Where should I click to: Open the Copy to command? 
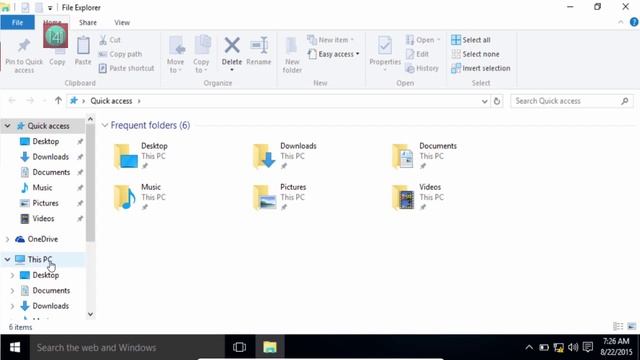click(x=202, y=54)
